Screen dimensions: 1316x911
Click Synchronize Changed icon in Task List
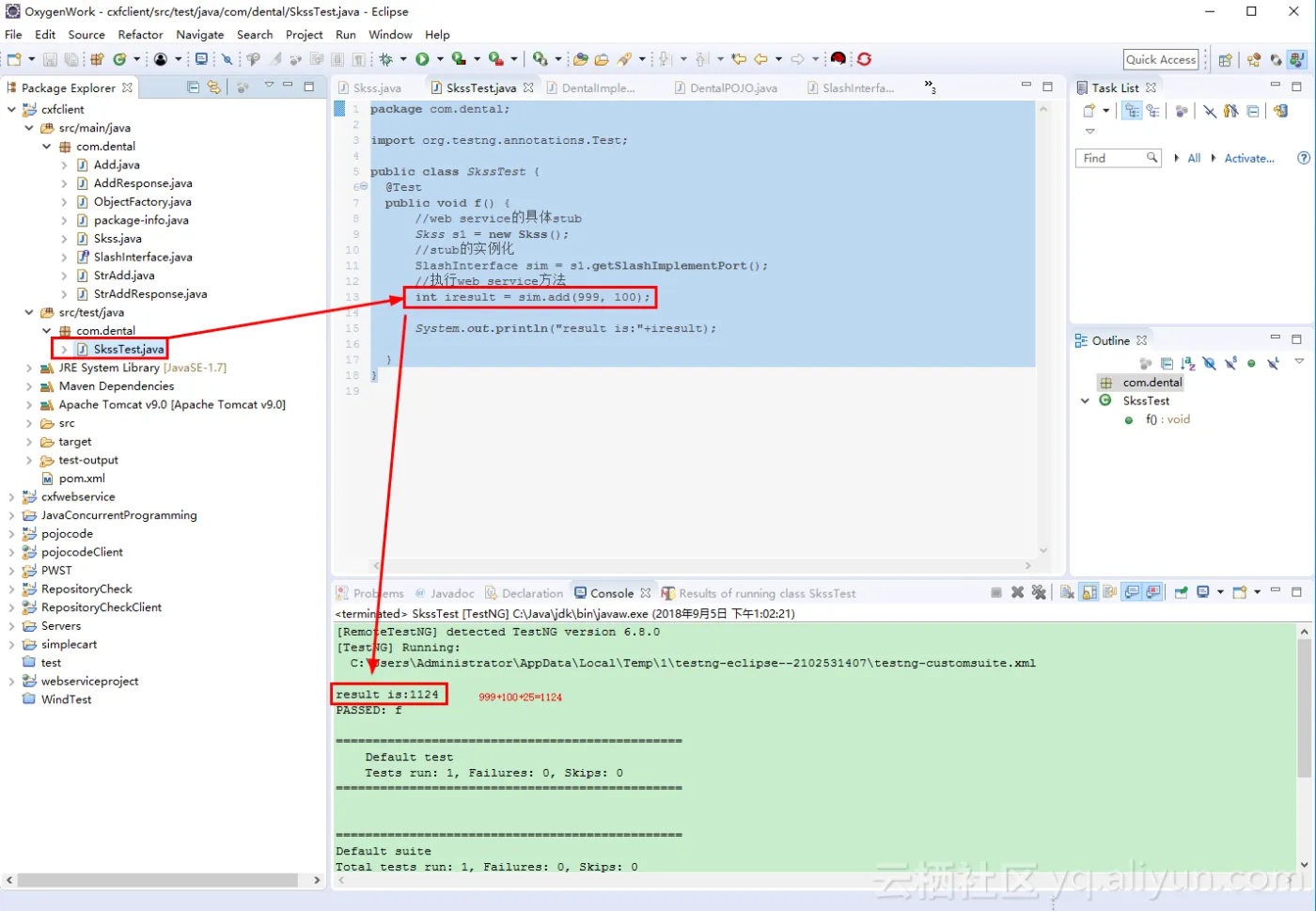(1280, 110)
